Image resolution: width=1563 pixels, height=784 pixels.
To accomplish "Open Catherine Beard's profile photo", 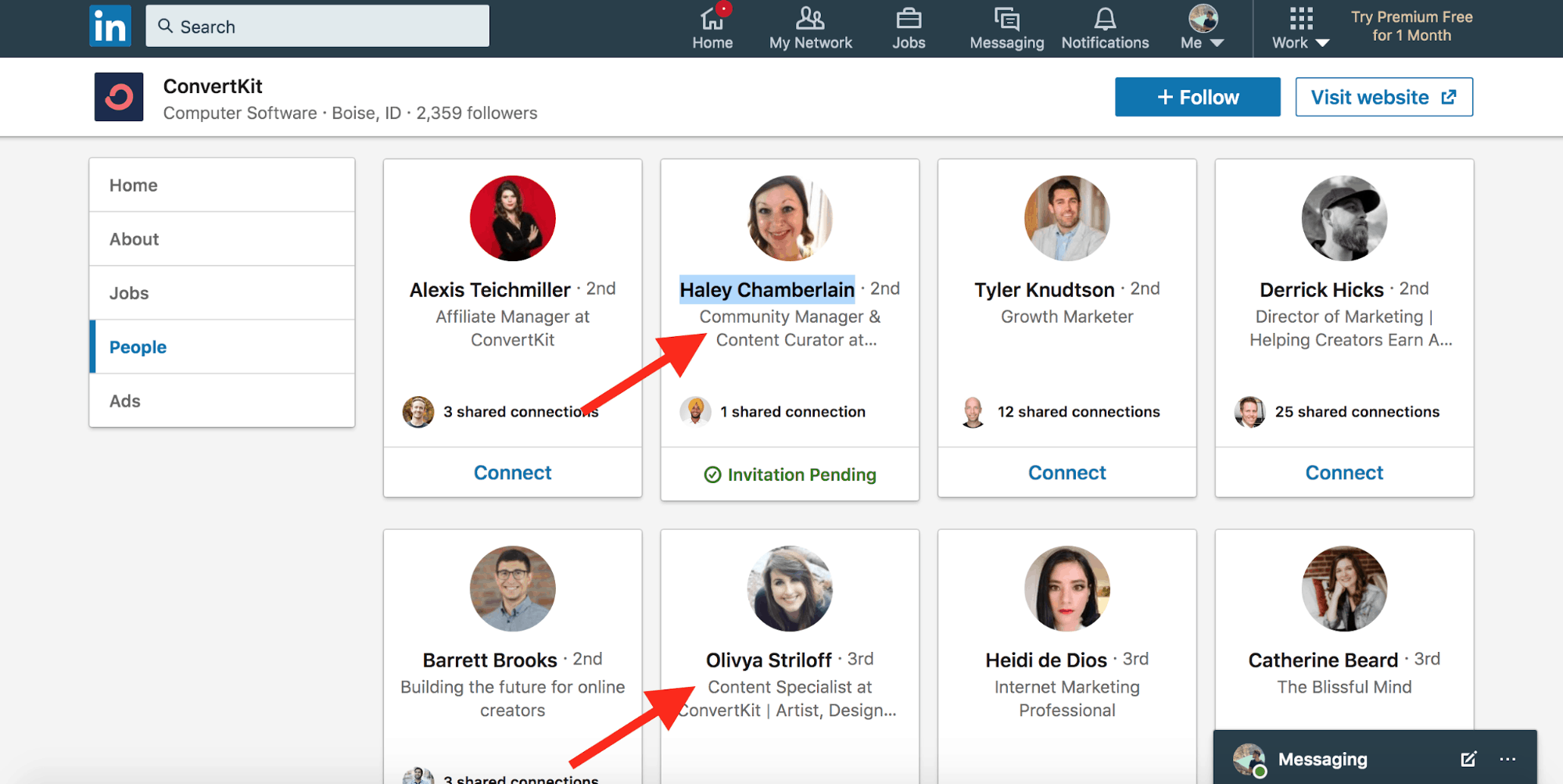I will [1344, 589].
